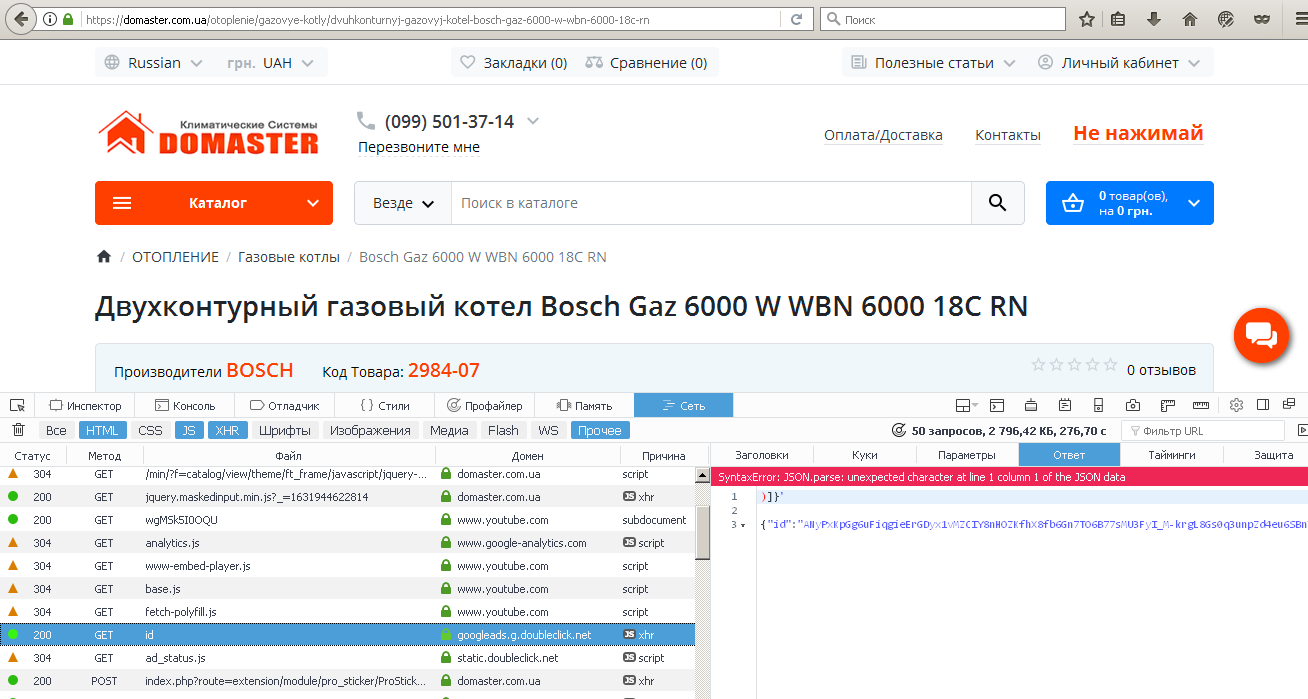Image resolution: width=1308 pixels, height=699 pixels.
Task: Open the downloads arrow icon
Action: click(1153, 19)
